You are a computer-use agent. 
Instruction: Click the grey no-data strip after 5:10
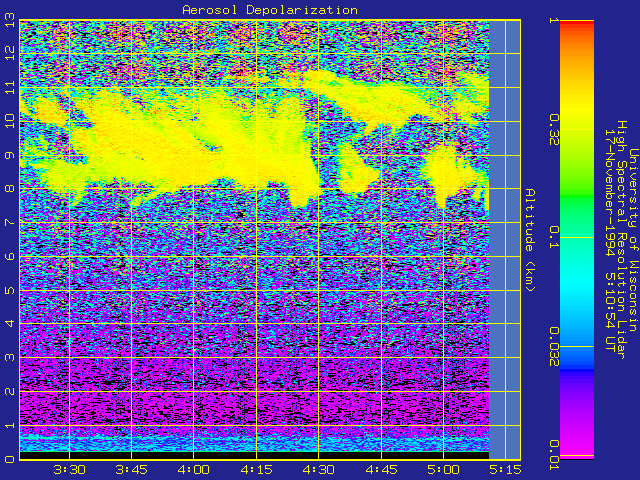(x=505, y=240)
